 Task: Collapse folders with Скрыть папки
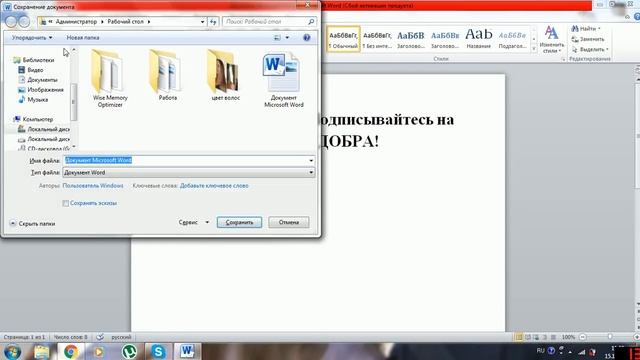(x=33, y=224)
